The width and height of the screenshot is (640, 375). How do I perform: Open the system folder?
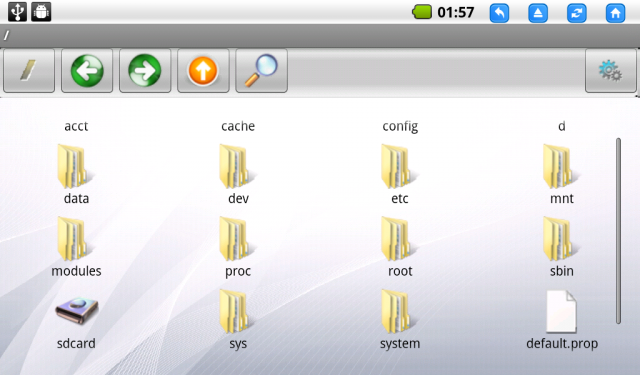point(400,319)
